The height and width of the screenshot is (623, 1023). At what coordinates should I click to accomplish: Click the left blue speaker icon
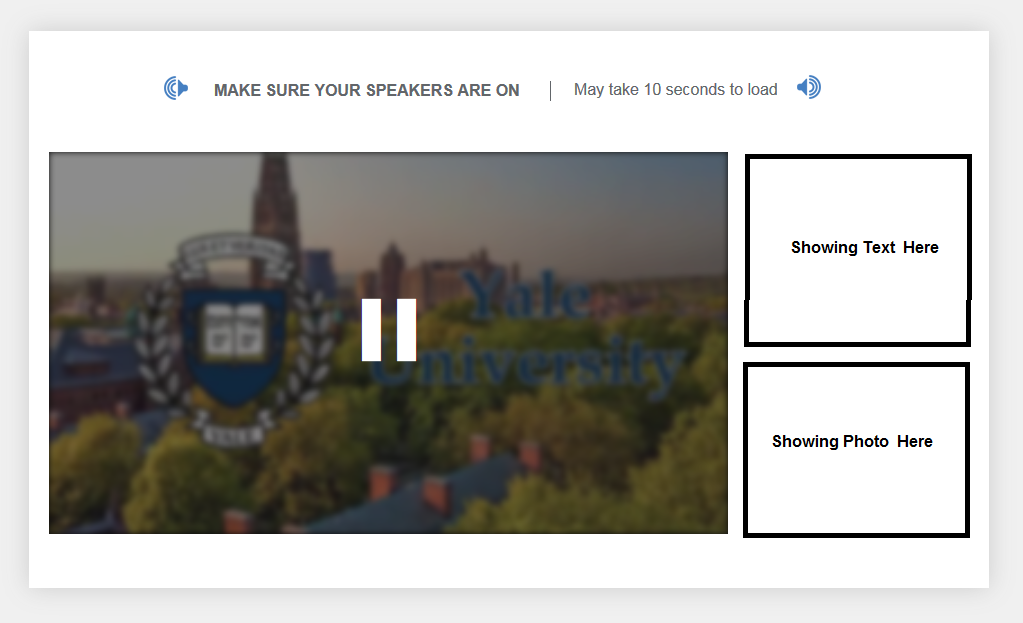176,88
